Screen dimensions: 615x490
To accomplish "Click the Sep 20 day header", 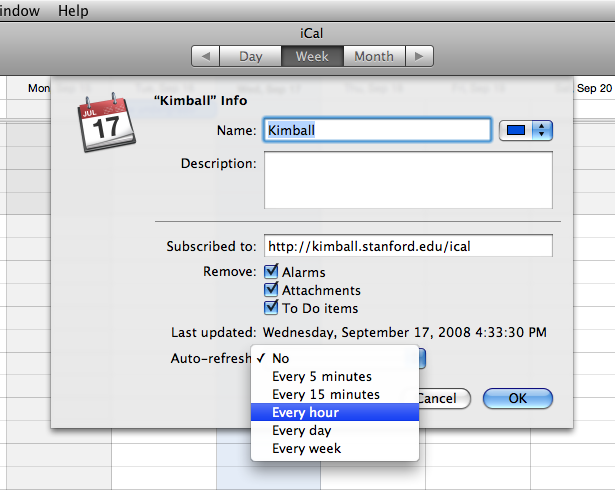I will point(594,88).
